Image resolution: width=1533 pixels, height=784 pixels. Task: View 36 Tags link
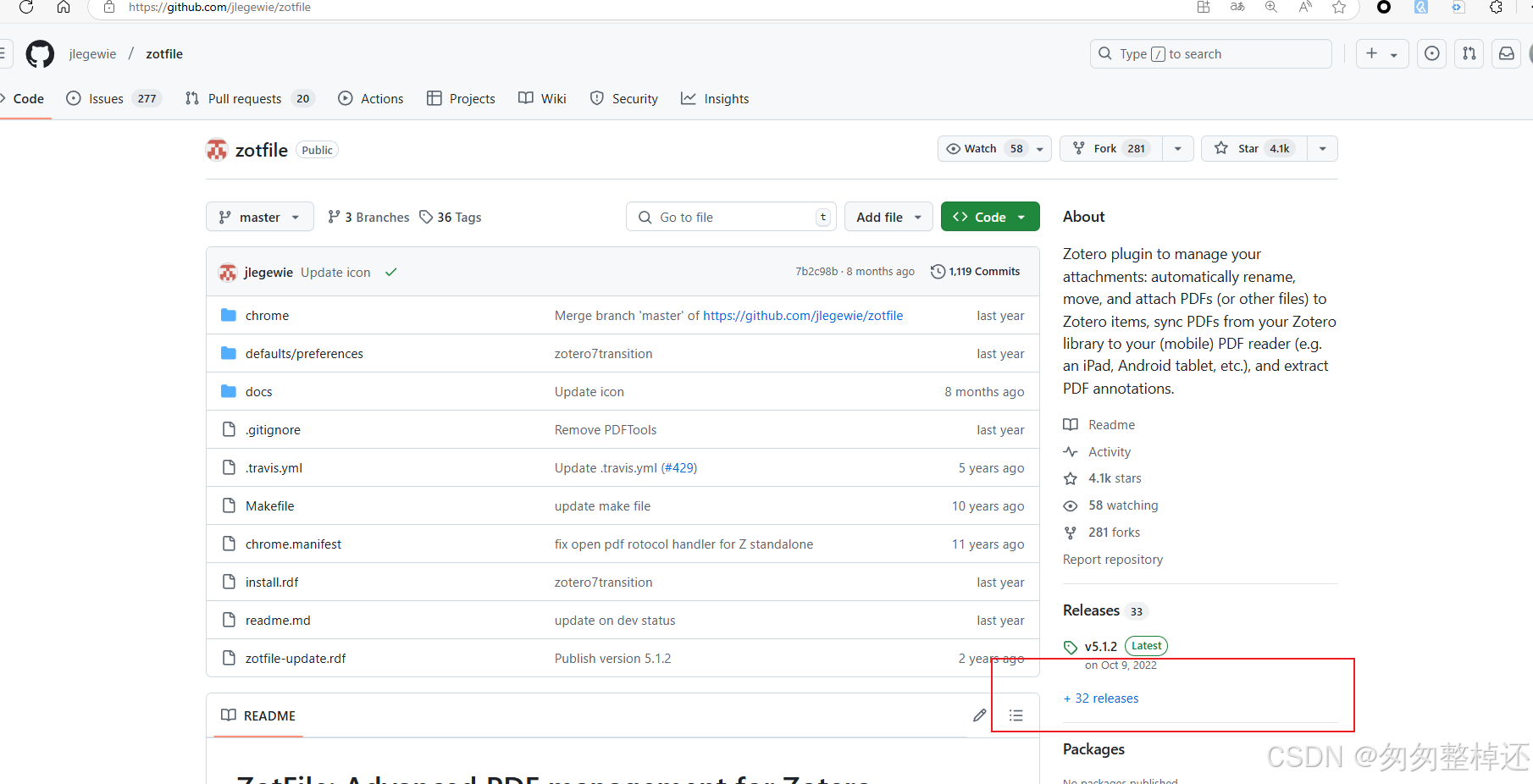click(x=451, y=217)
